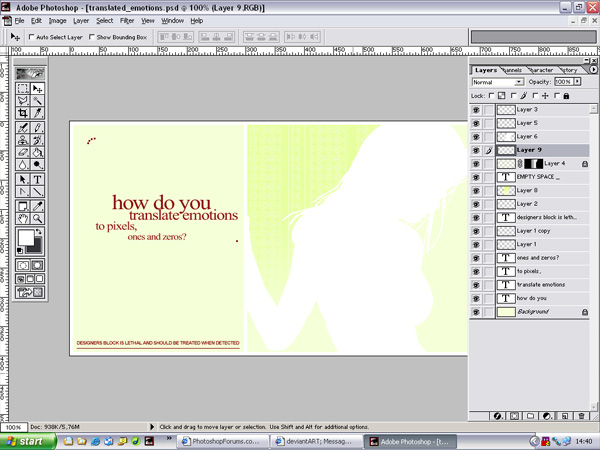Viewport: 600px width, 450px height.
Task: Select the Crop tool
Action: pyautogui.click(x=23, y=114)
